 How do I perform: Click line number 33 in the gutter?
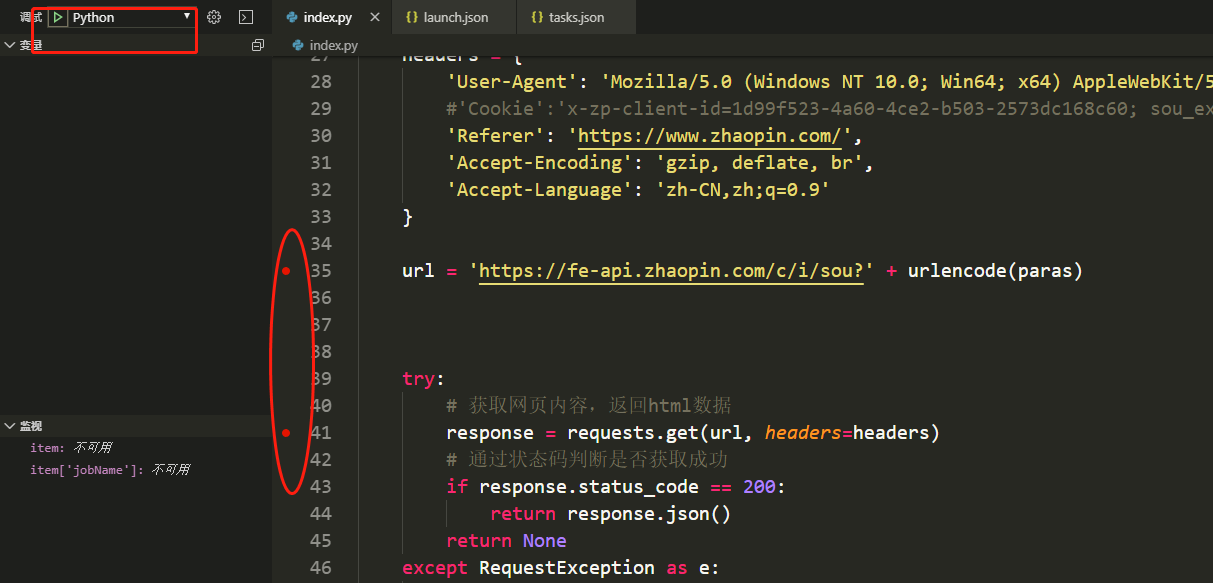320,217
